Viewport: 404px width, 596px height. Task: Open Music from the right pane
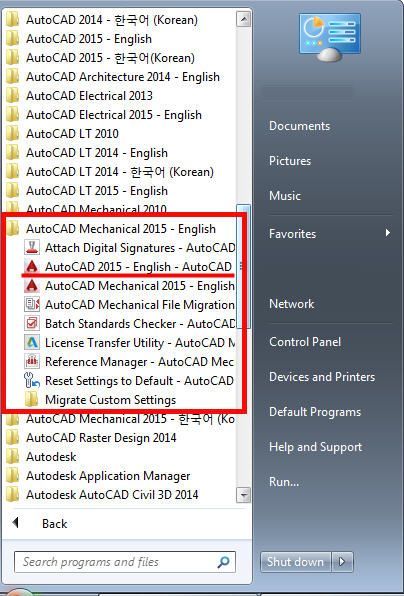pos(285,196)
